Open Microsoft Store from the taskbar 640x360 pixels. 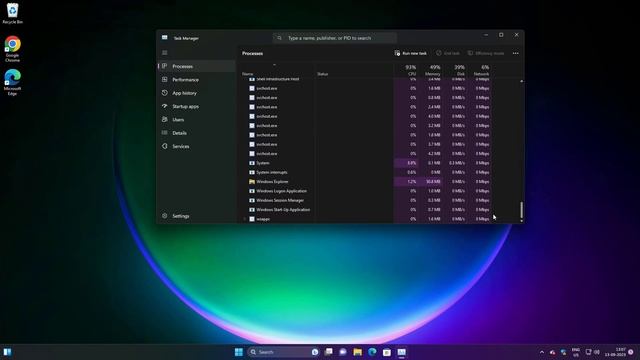click(x=387, y=352)
